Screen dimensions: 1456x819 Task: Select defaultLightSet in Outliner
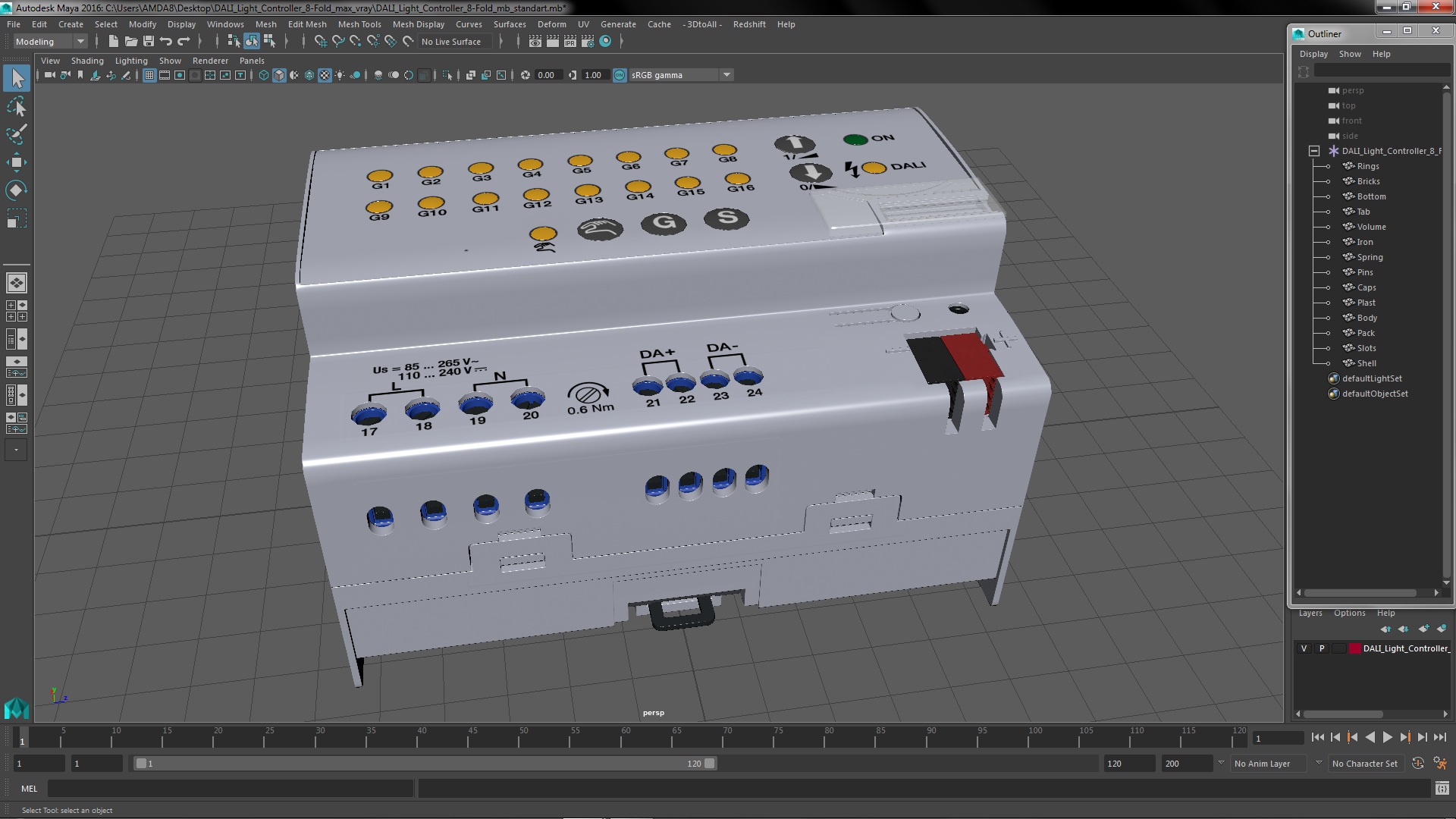(x=1372, y=378)
